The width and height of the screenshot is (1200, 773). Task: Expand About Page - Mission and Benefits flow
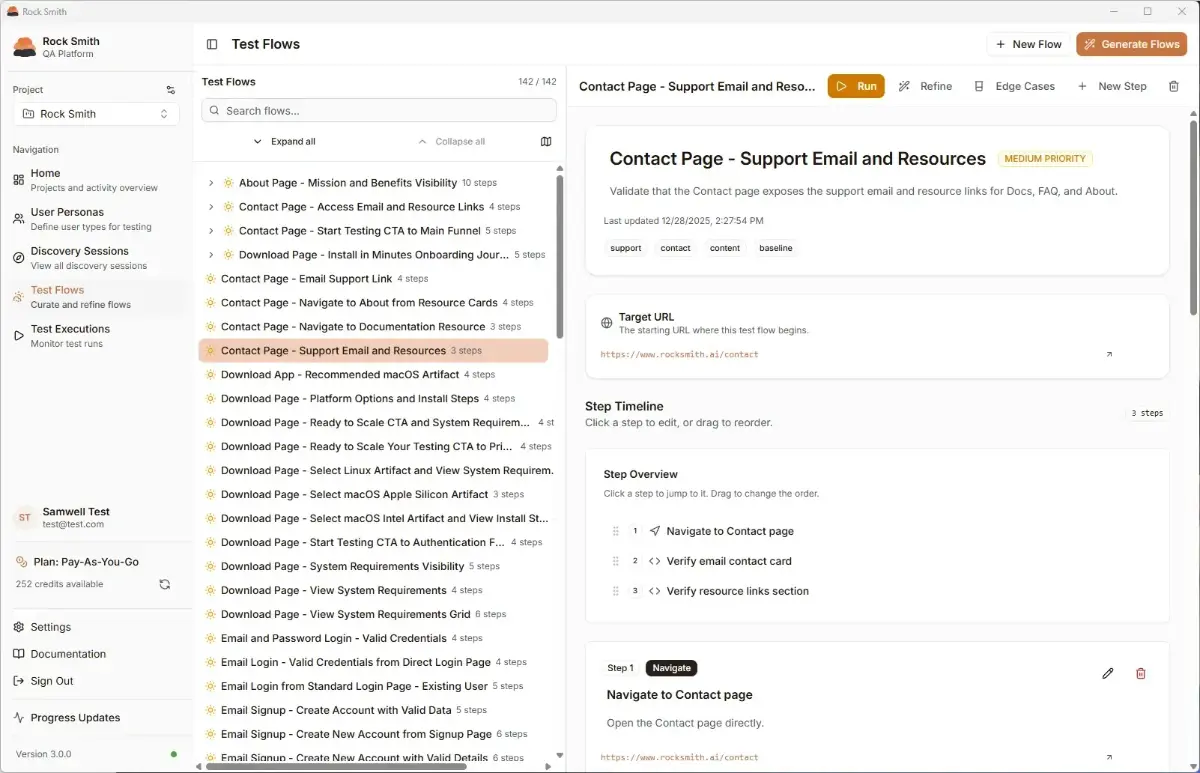click(211, 183)
